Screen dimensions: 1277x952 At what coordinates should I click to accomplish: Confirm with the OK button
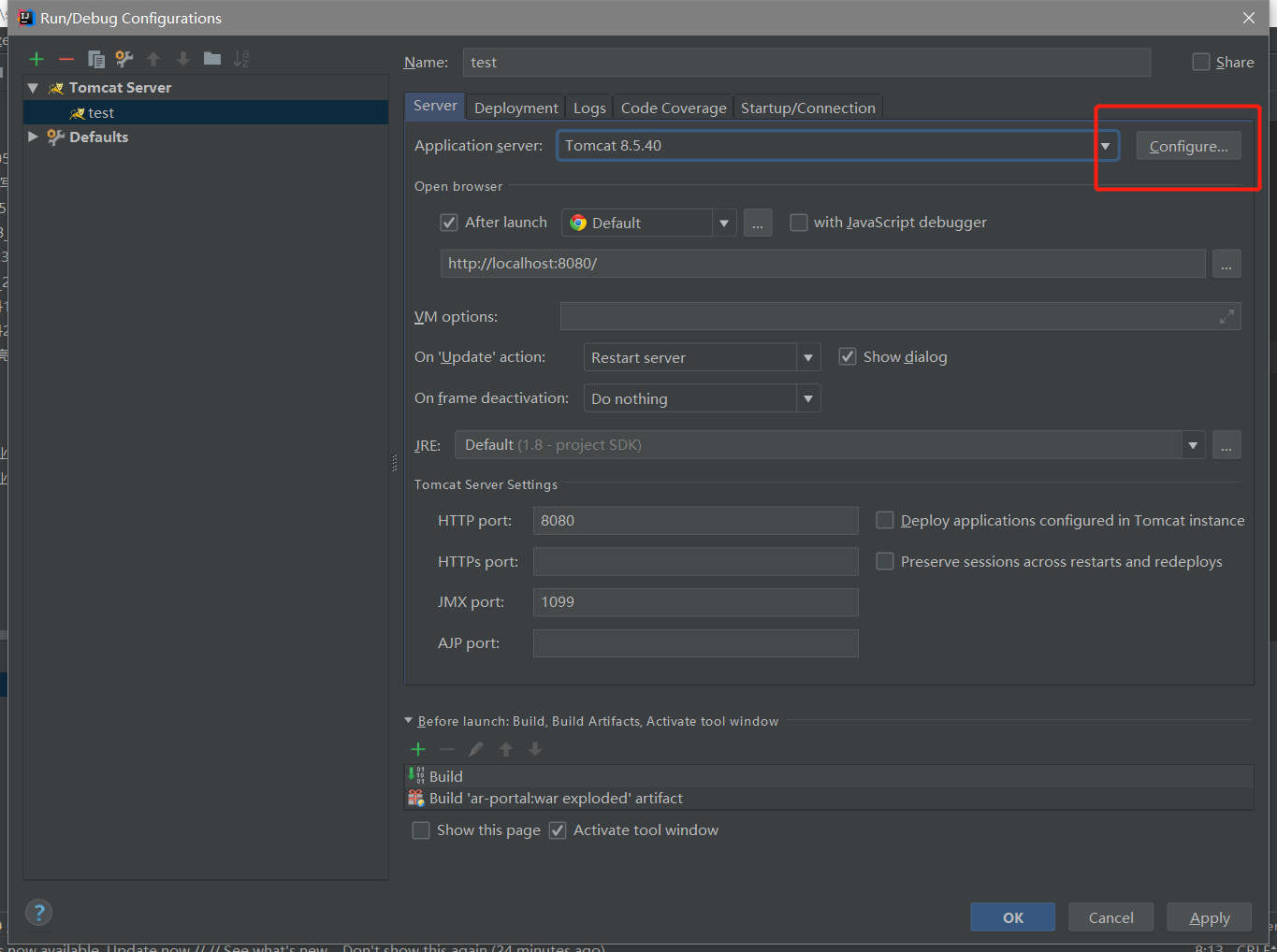1013,917
